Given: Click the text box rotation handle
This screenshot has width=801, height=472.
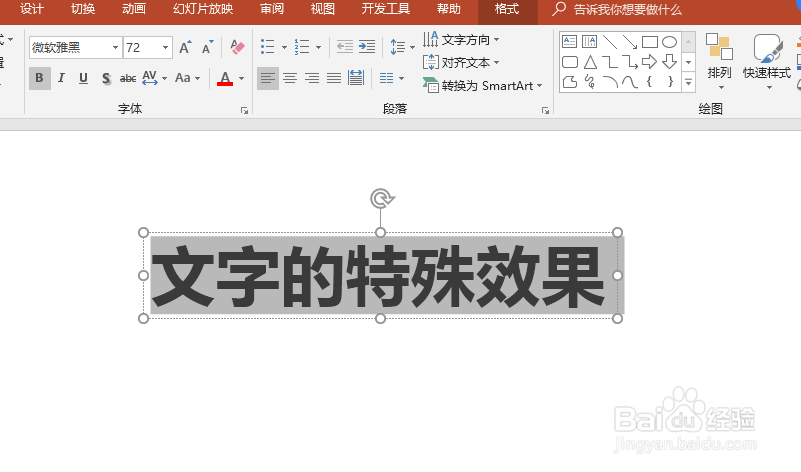Looking at the screenshot, I should (381, 198).
